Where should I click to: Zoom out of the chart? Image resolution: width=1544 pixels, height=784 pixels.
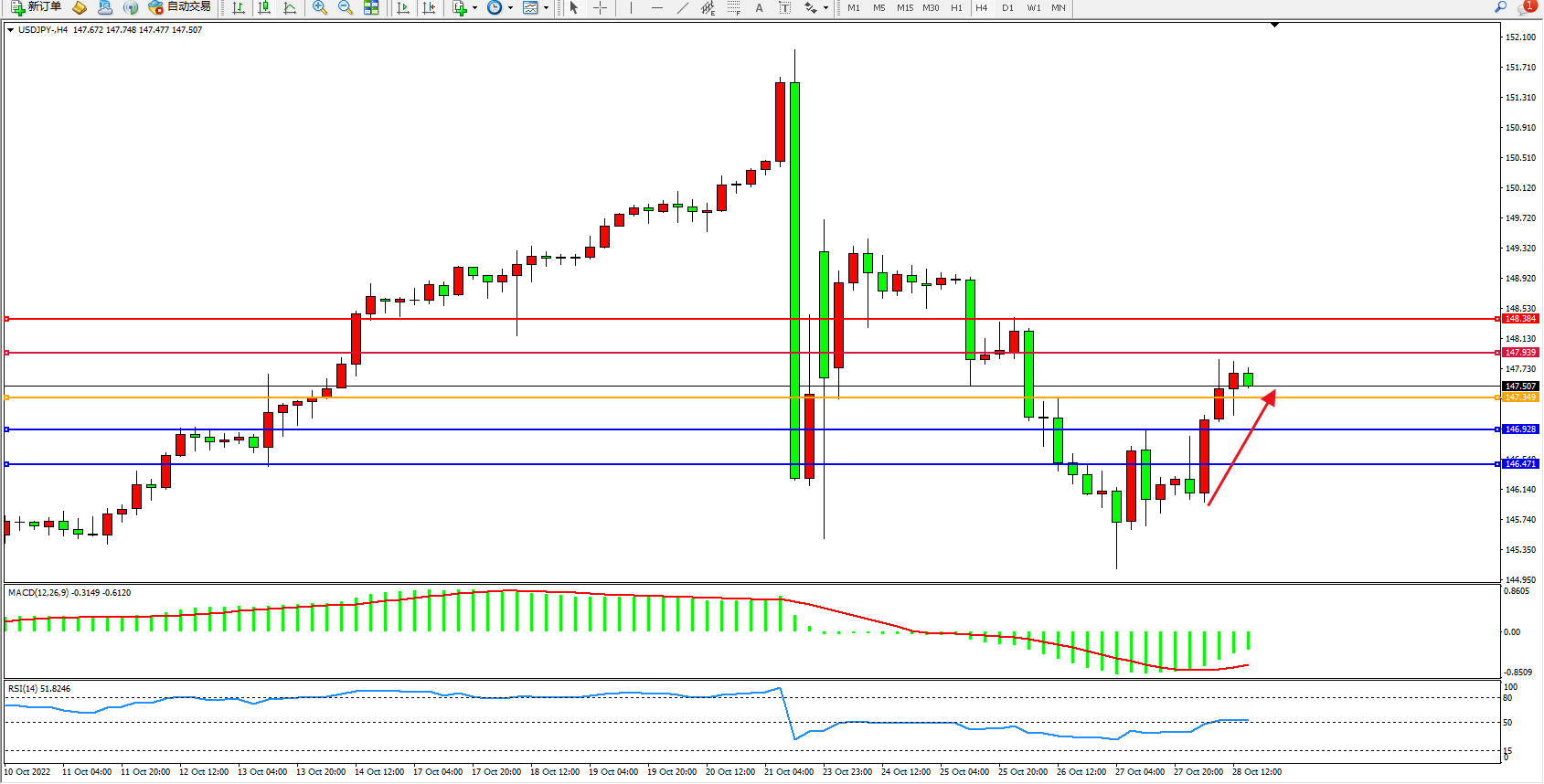coord(346,7)
